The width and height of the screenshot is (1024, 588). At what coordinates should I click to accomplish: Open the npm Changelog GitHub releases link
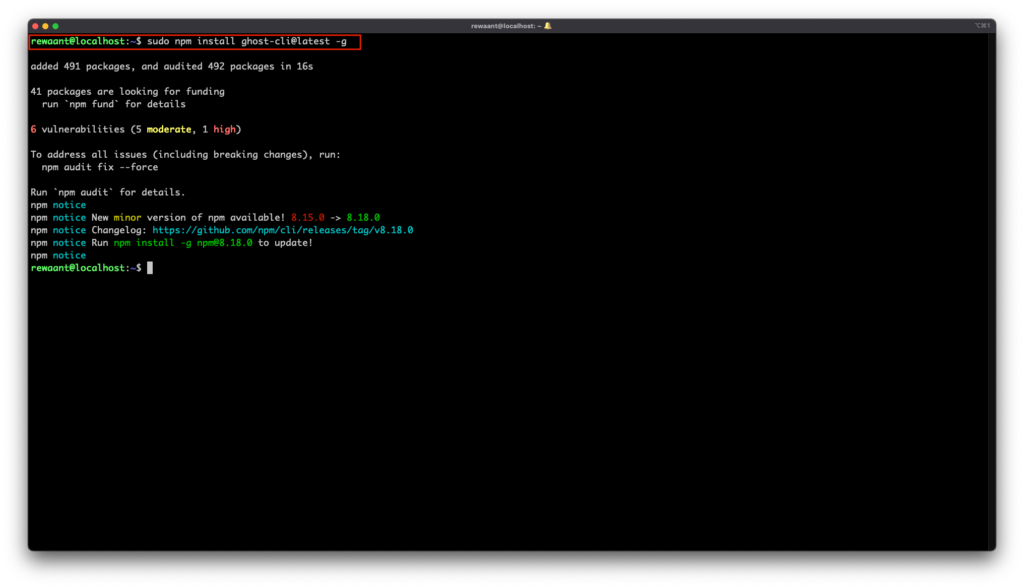(283, 230)
